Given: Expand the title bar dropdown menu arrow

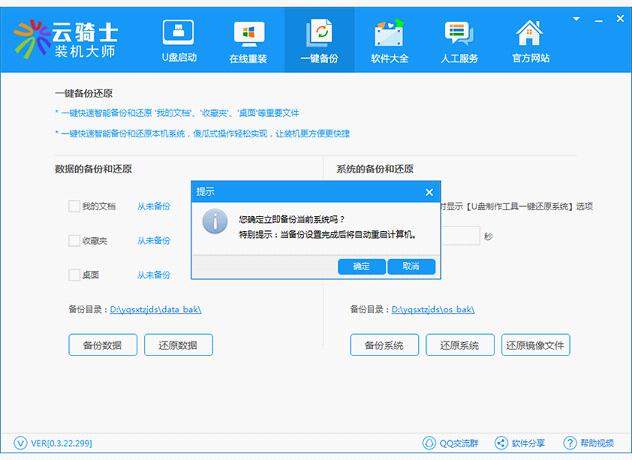Looking at the screenshot, I should click(577, 18).
